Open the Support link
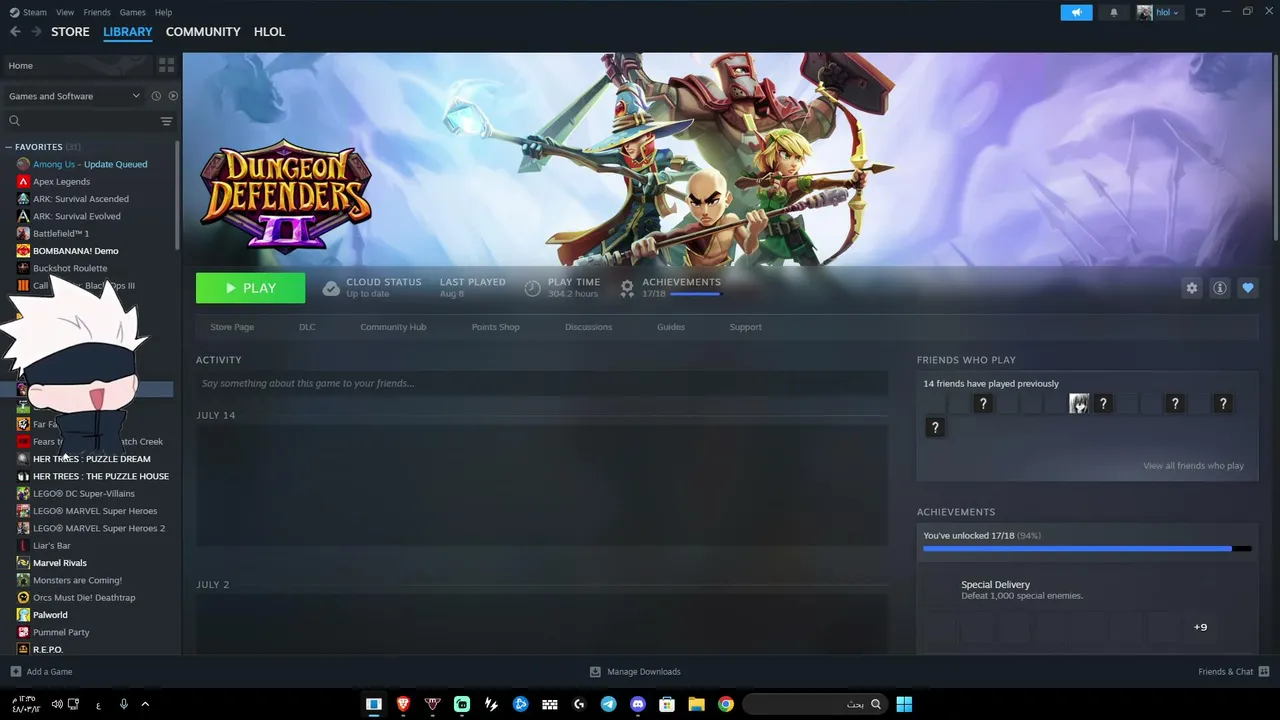The image size is (1280, 720). point(746,327)
